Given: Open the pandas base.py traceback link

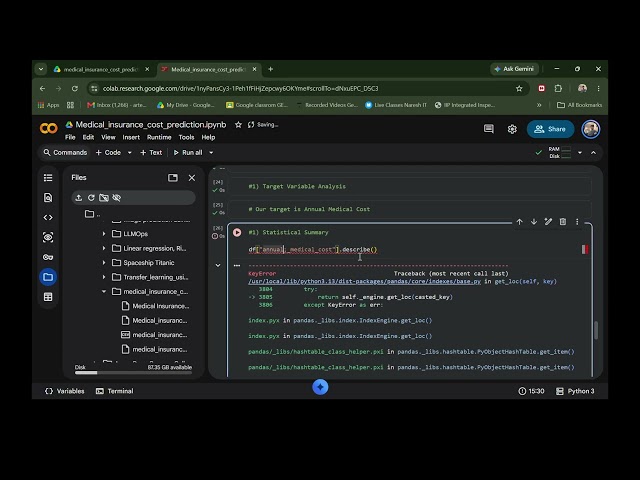Looking at the screenshot, I should click(364, 281).
